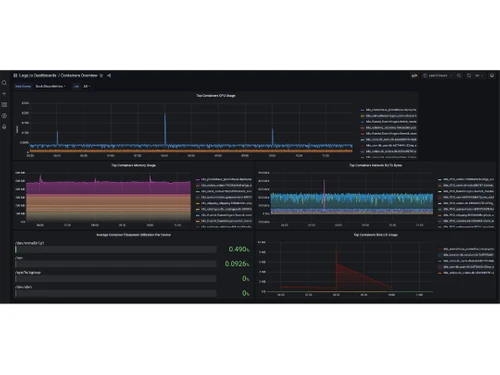Open the search icon in the left sidebar
Viewport: 500px width, 375px height.
tap(4, 83)
